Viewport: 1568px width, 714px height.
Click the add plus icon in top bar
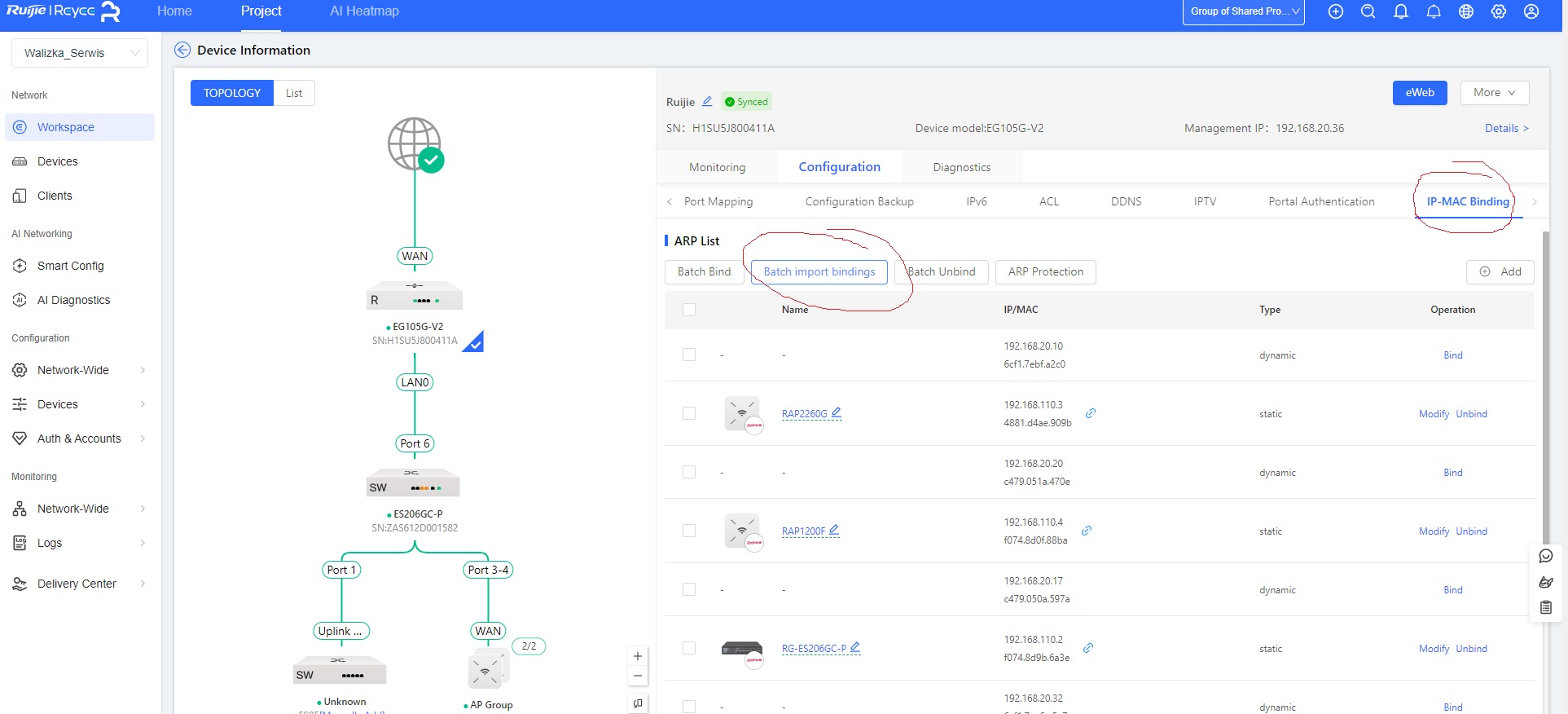pyautogui.click(x=1336, y=11)
